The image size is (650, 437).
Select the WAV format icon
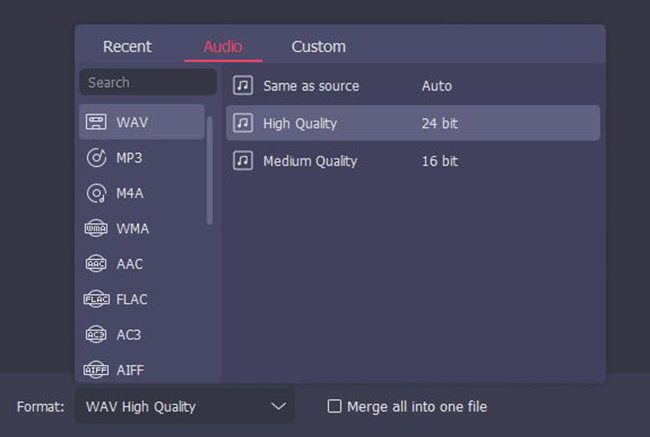(96, 122)
